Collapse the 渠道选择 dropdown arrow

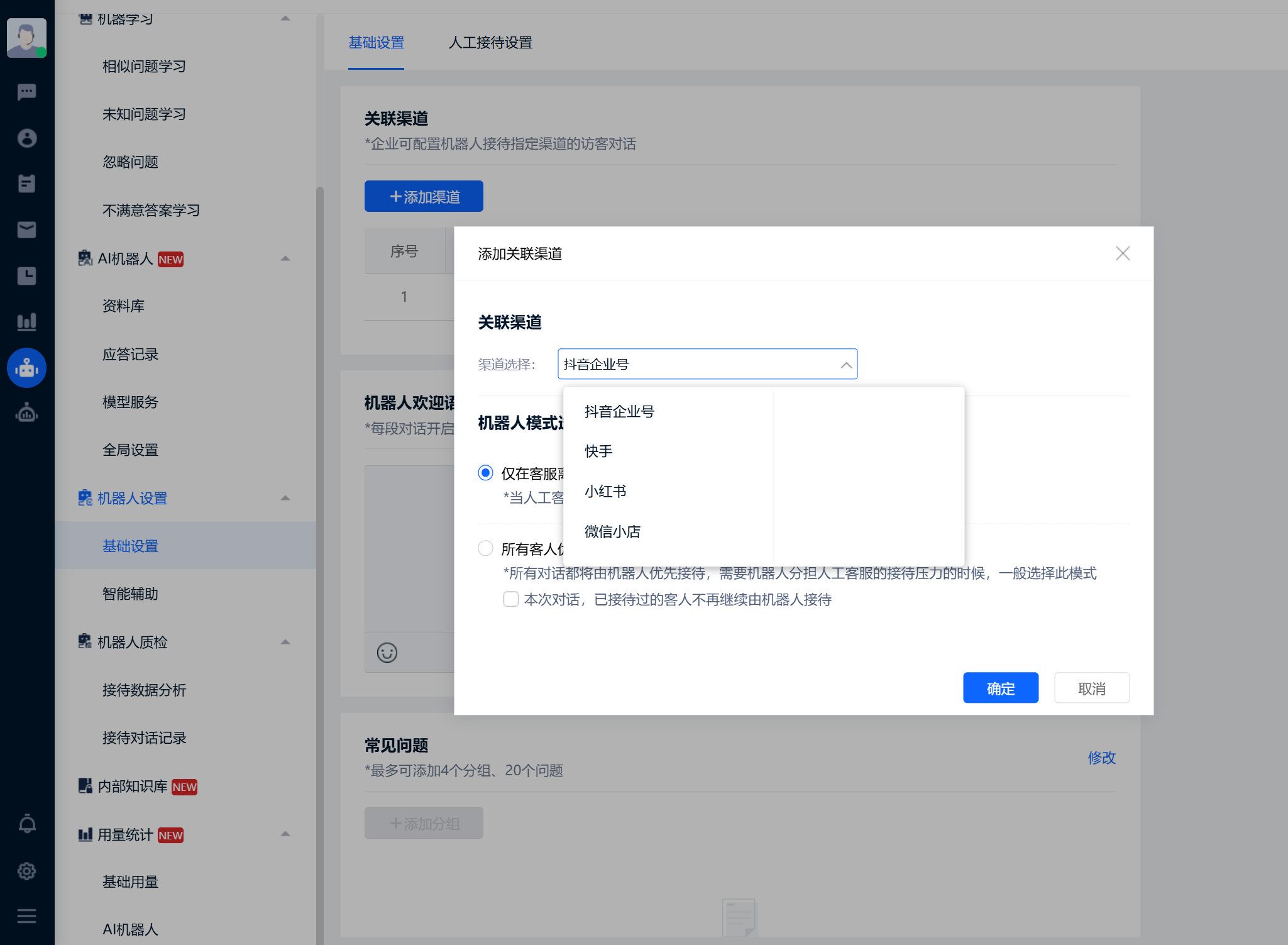point(846,365)
